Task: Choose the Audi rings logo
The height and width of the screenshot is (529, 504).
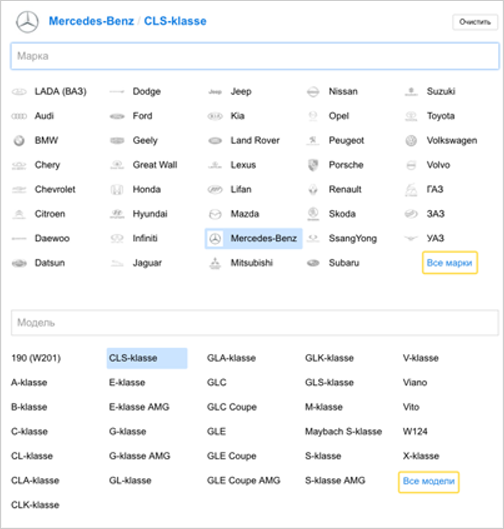Action: (x=19, y=116)
